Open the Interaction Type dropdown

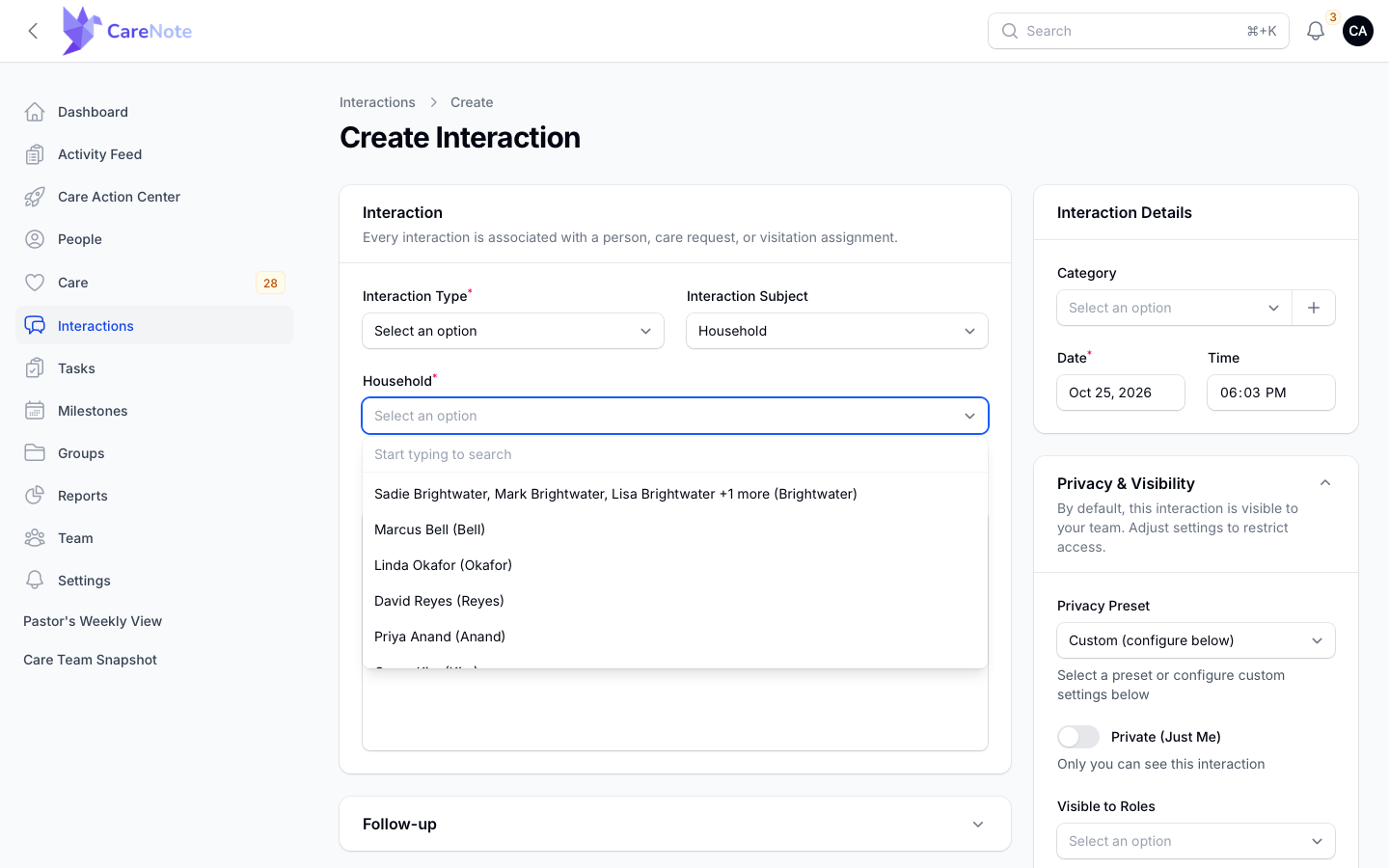[513, 331]
